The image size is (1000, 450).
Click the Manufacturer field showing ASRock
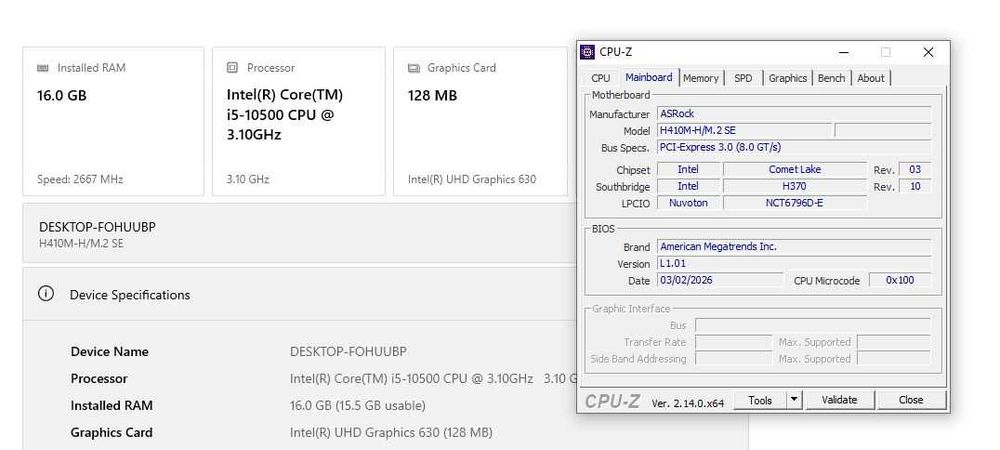794,114
